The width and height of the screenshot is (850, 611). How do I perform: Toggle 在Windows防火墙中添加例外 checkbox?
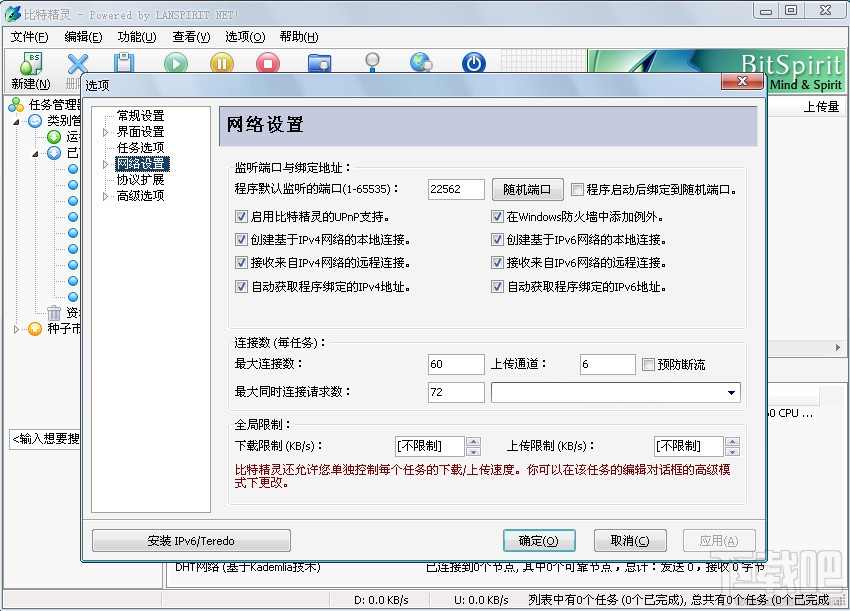click(x=497, y=216)
